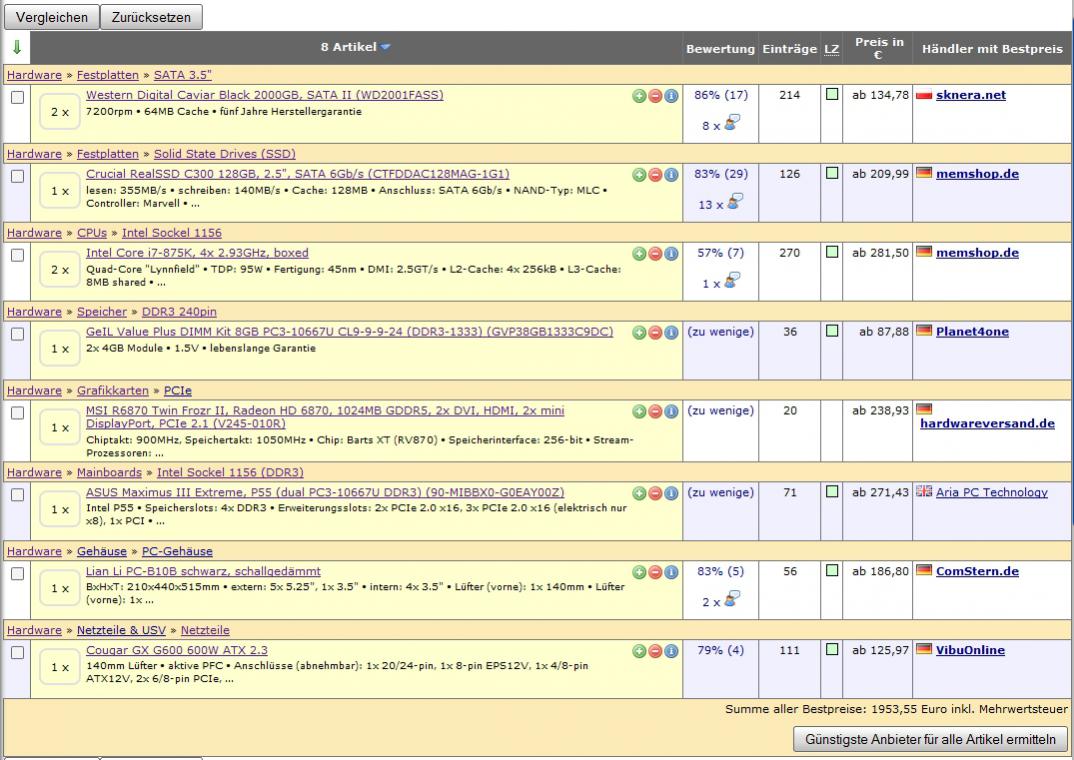Screen dimensions: 1074x760
Task: Edit quantity field of Cougar GX G600
Action: [x=60, y=668]
